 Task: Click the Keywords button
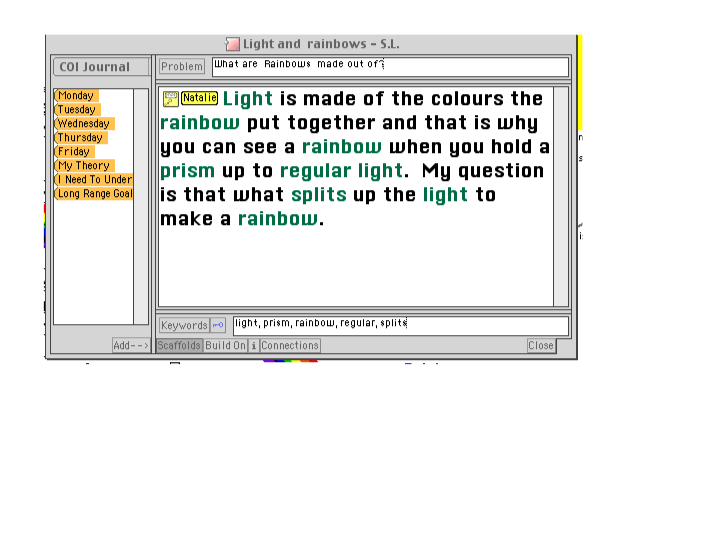(185, 325)
